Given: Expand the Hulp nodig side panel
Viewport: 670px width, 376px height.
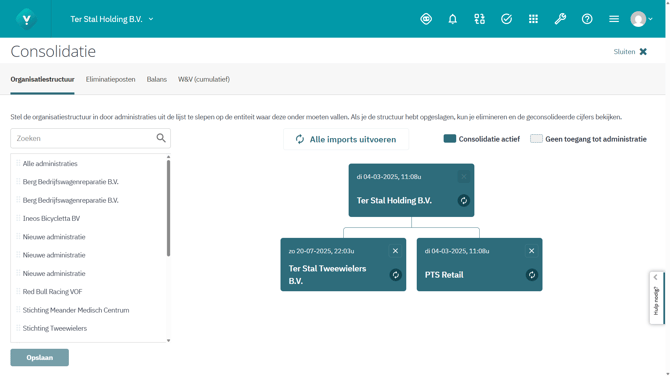Looking at the screenshot, I should 656,298.
